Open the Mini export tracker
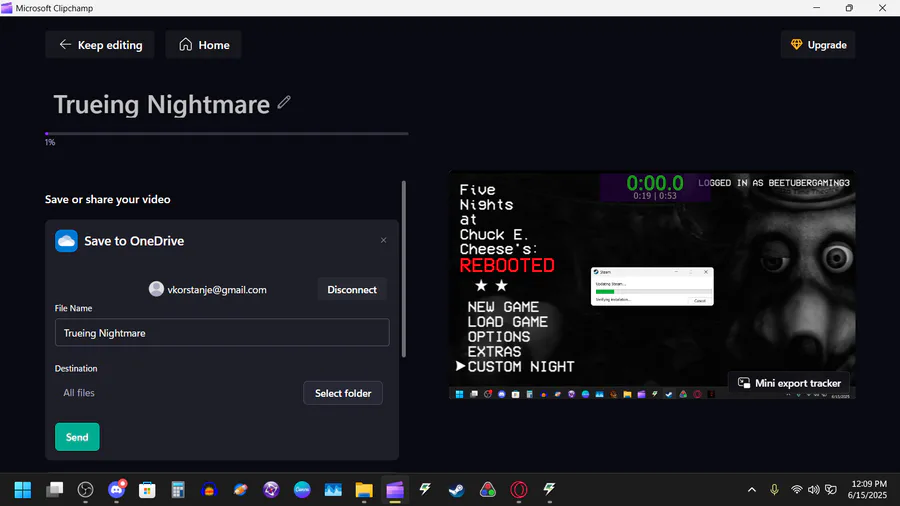 tap(789, 383)
